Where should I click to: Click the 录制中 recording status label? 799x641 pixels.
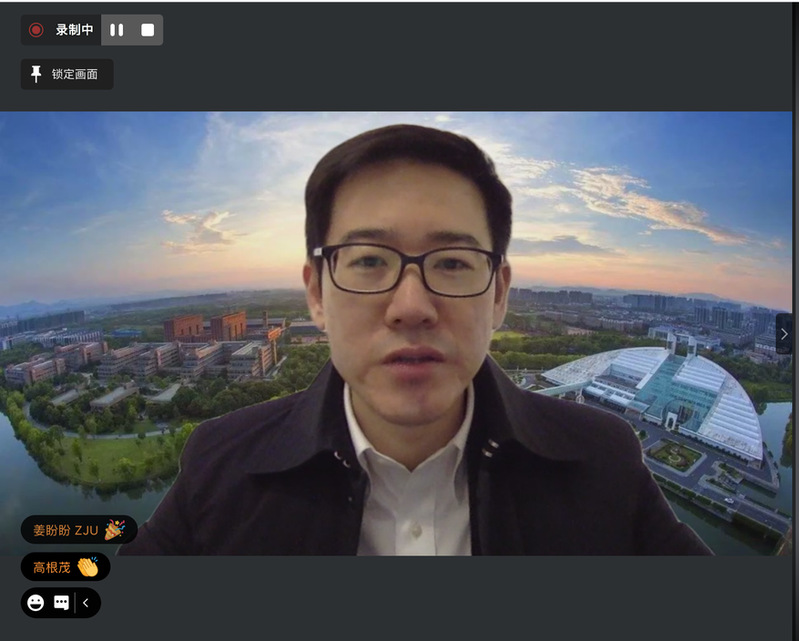[74, 30]
